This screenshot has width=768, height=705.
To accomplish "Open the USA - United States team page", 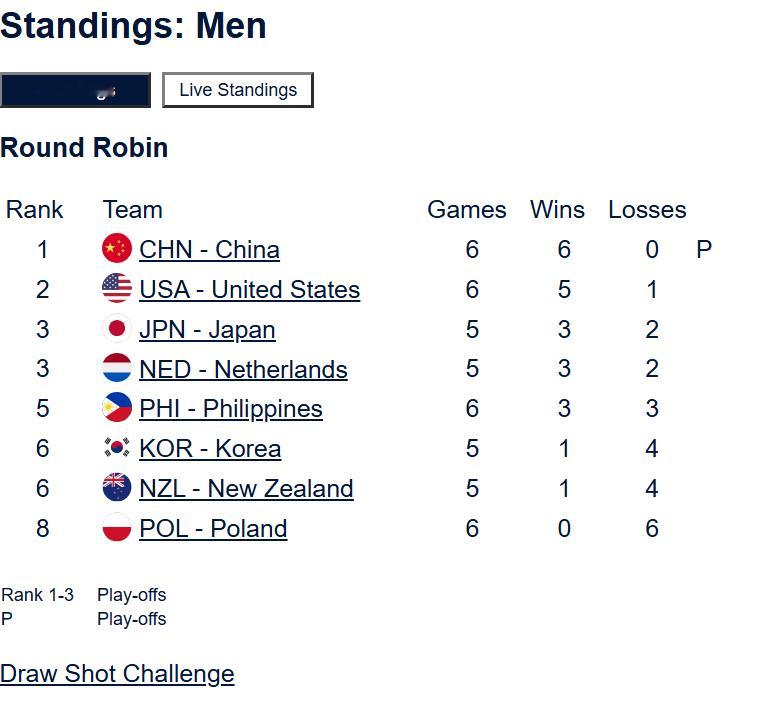I will tap(249, 289).
